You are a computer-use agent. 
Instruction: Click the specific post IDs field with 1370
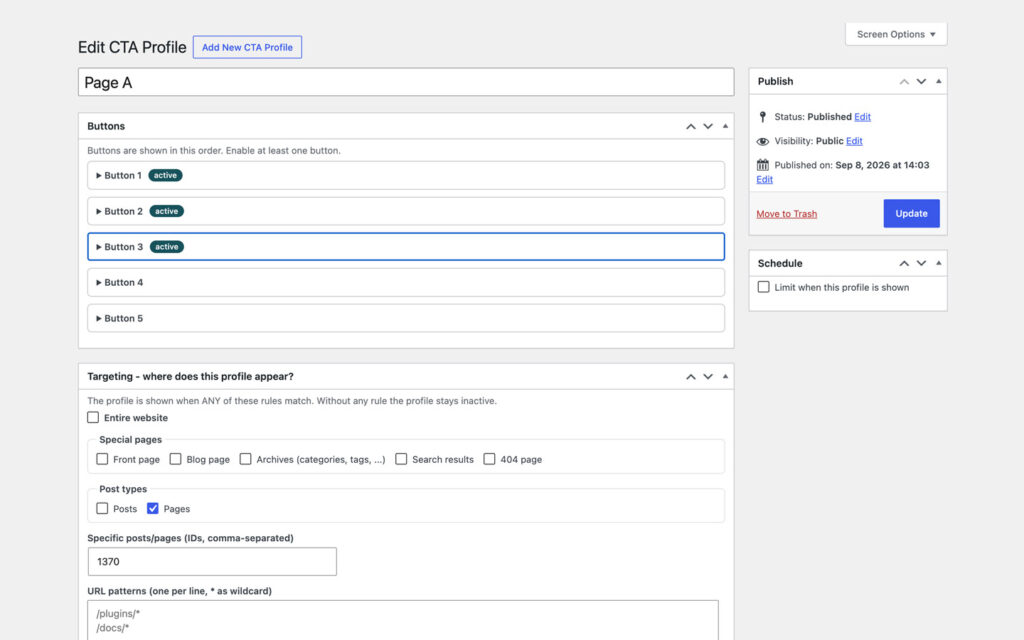pyautogui.click(x=212, y=562)
